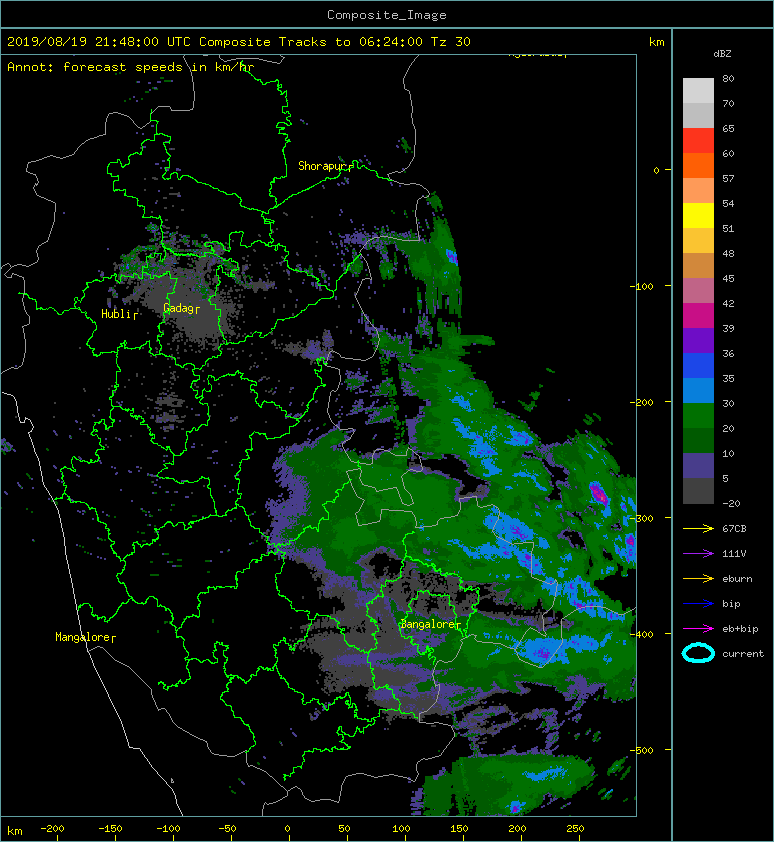Pick the light gray 70–80 dBZ swatch

pos(698,91)
